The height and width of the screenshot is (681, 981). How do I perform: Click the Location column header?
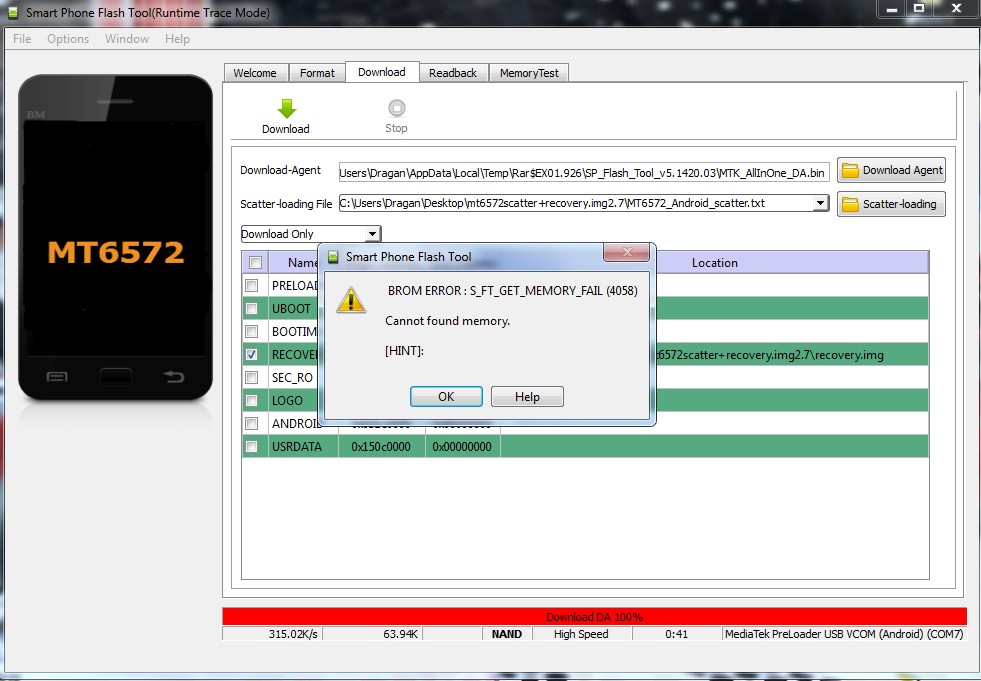[x=714, y=263]
